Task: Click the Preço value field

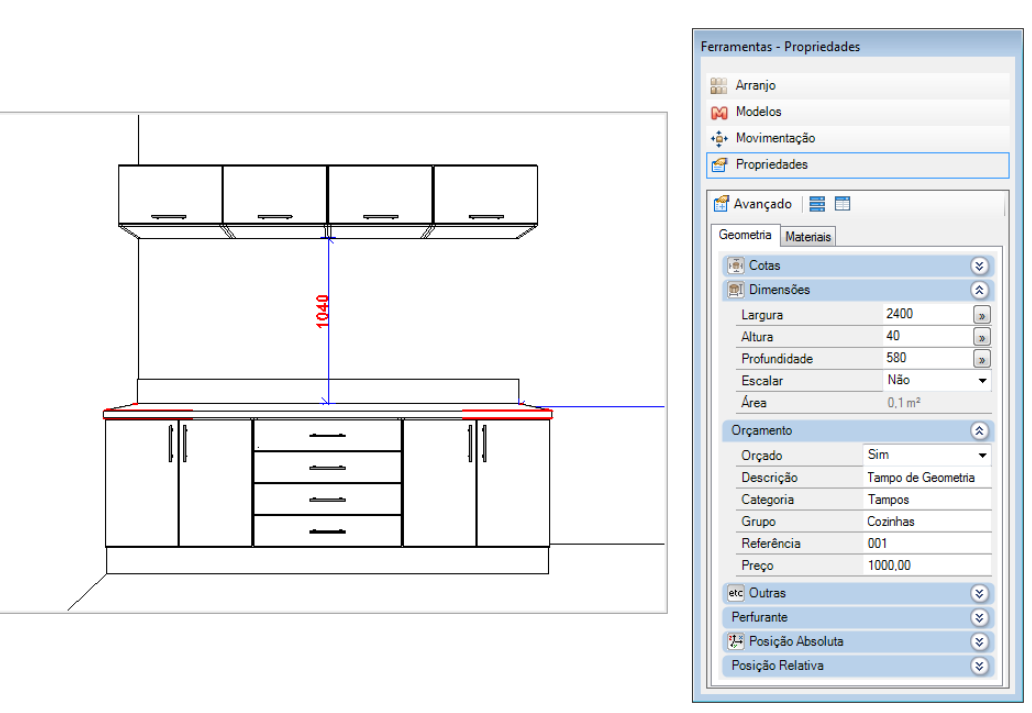Action: pyautogui.click(x=927, y=566)
